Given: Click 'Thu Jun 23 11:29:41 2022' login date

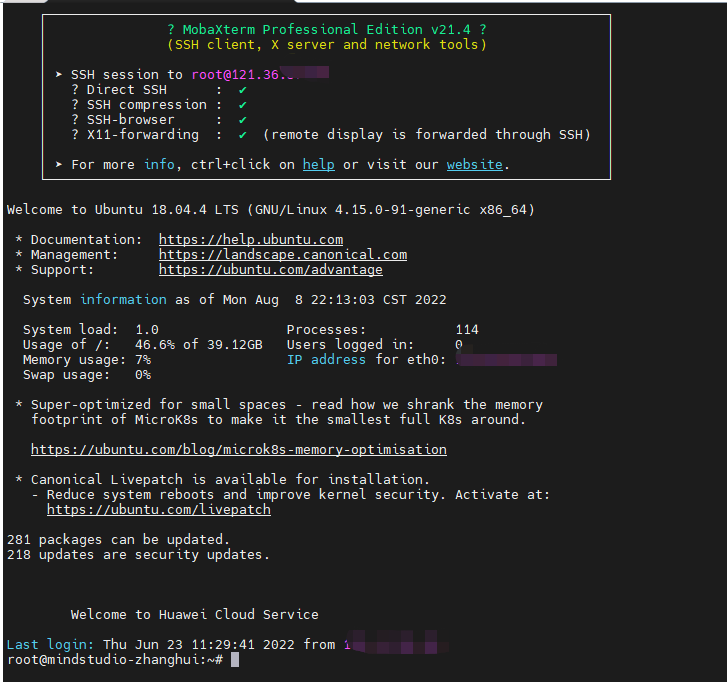Looking at the screenshot, I should click(x=198, y=644).
